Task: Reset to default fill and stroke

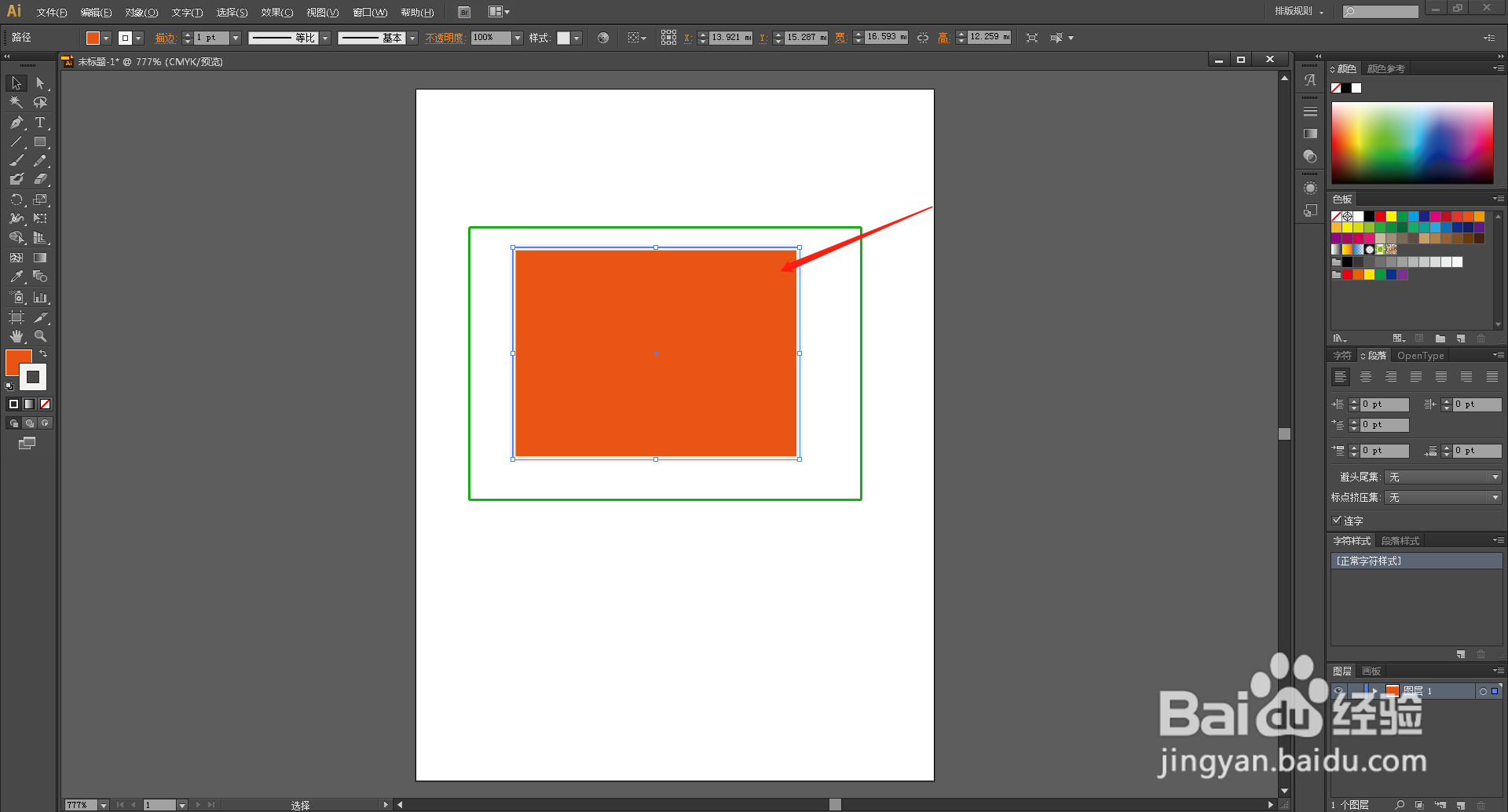Action: coord(9,386)
